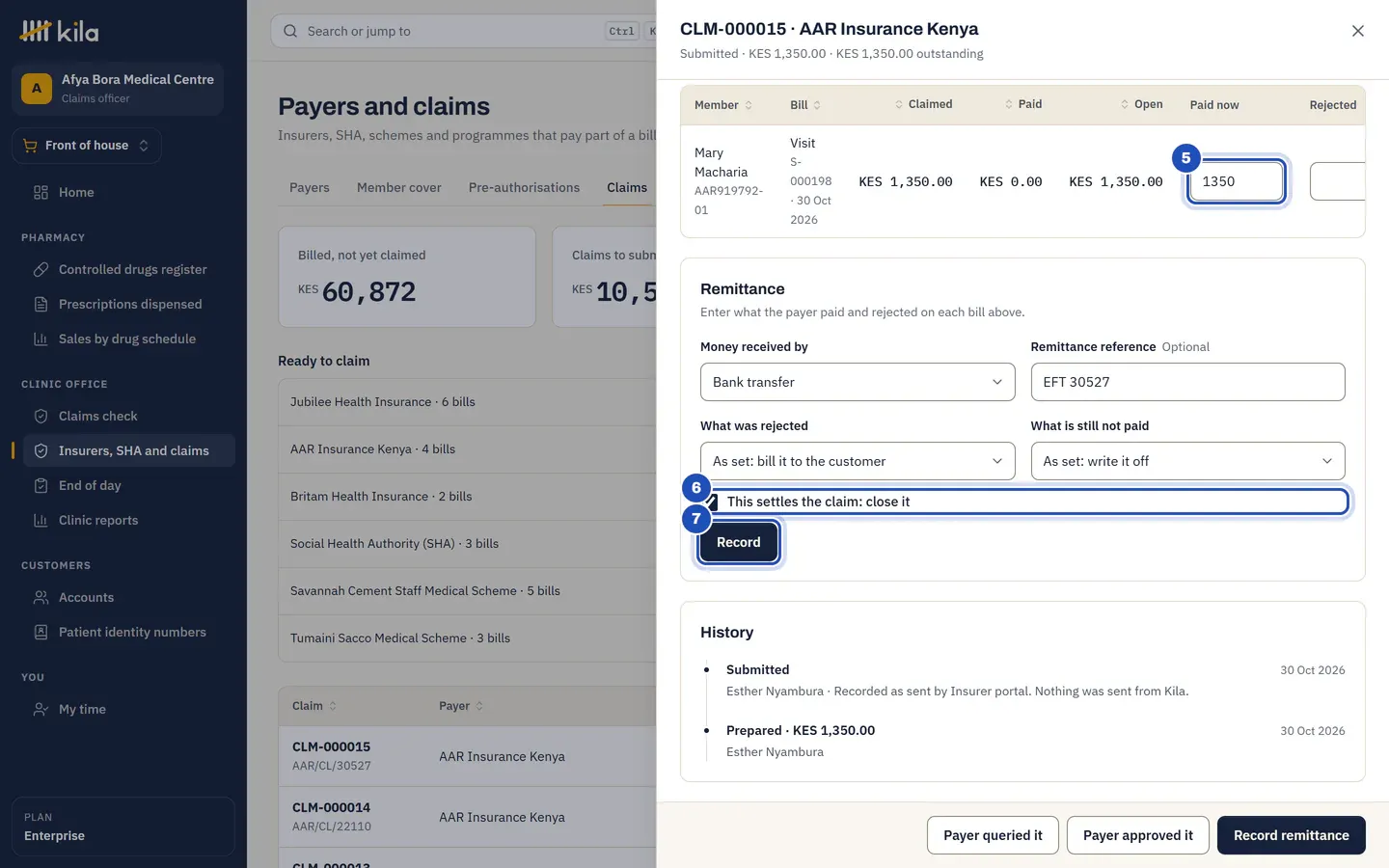Screen dimensions: 1389x868
Task: Click the Record button
Action: tap(739, 542)
